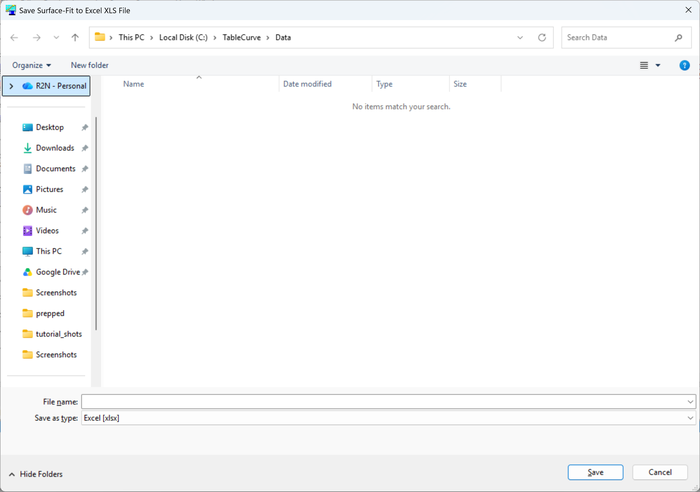Open the prepped folder
Image resolution: width=700 pixels, height=492 pixels.
pos(50,313)
